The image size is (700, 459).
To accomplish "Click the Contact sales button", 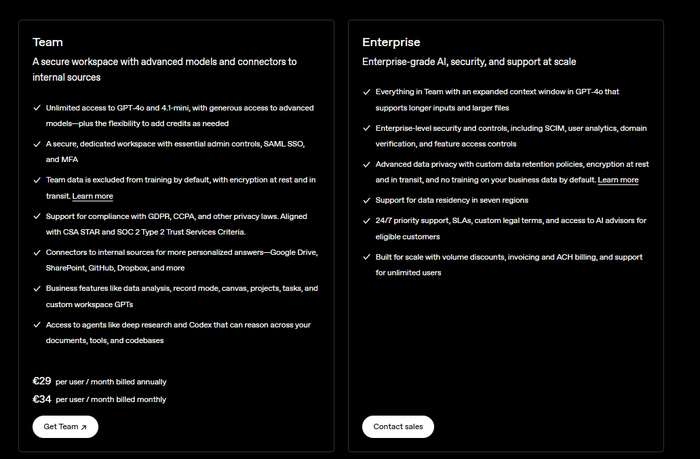I will (398, 426).
